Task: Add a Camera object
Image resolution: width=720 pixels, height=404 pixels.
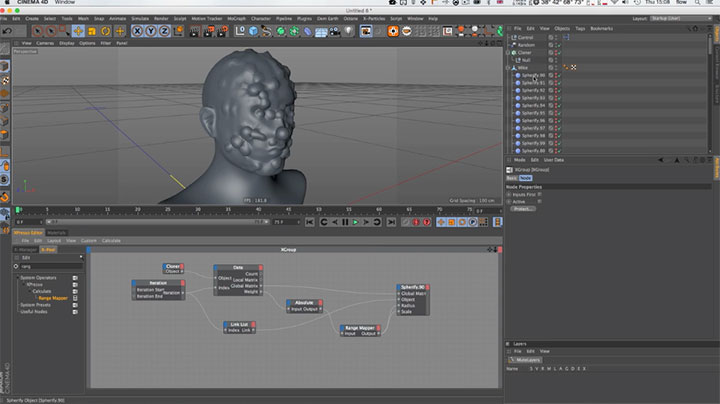Action: (335, 31)
